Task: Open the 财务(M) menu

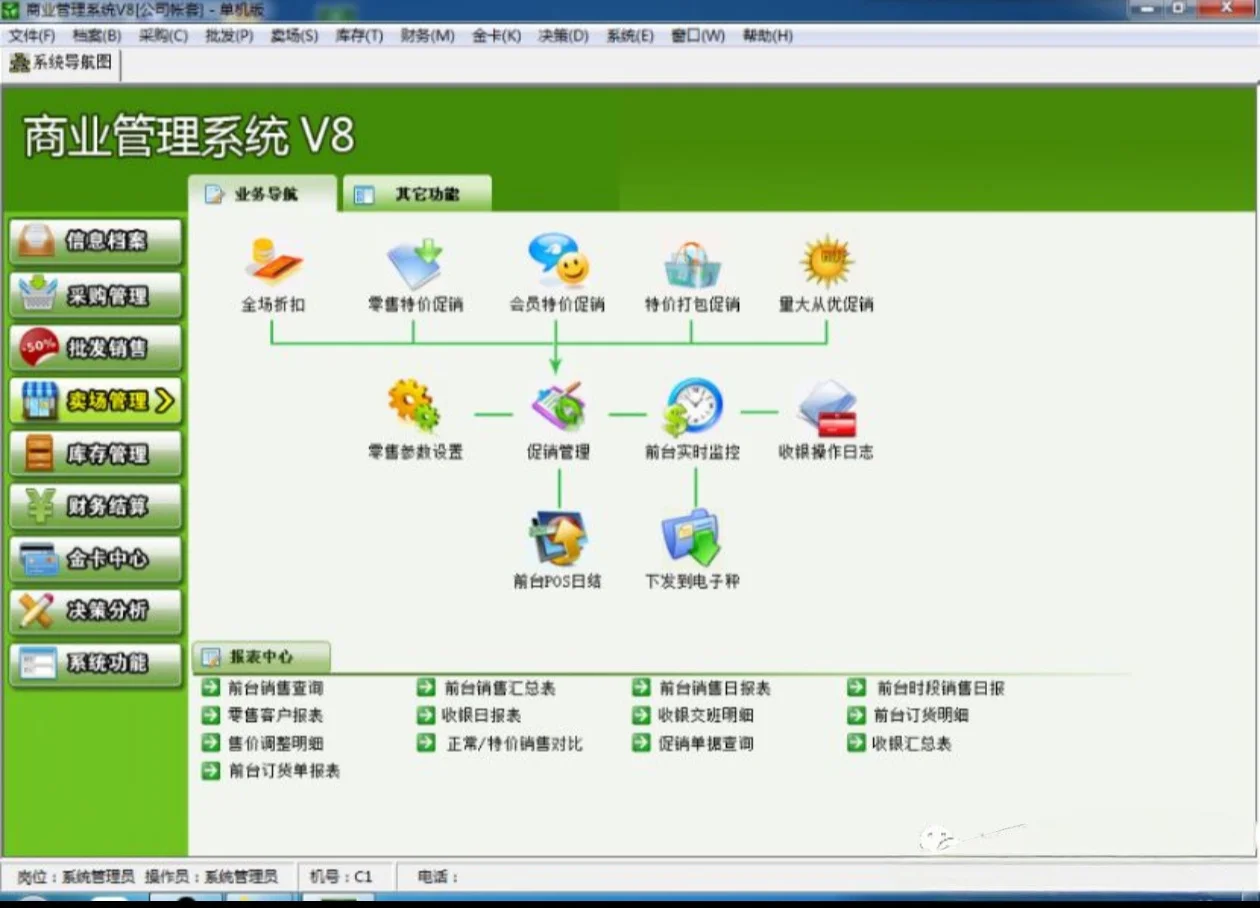Action: (x=428, y=36)
